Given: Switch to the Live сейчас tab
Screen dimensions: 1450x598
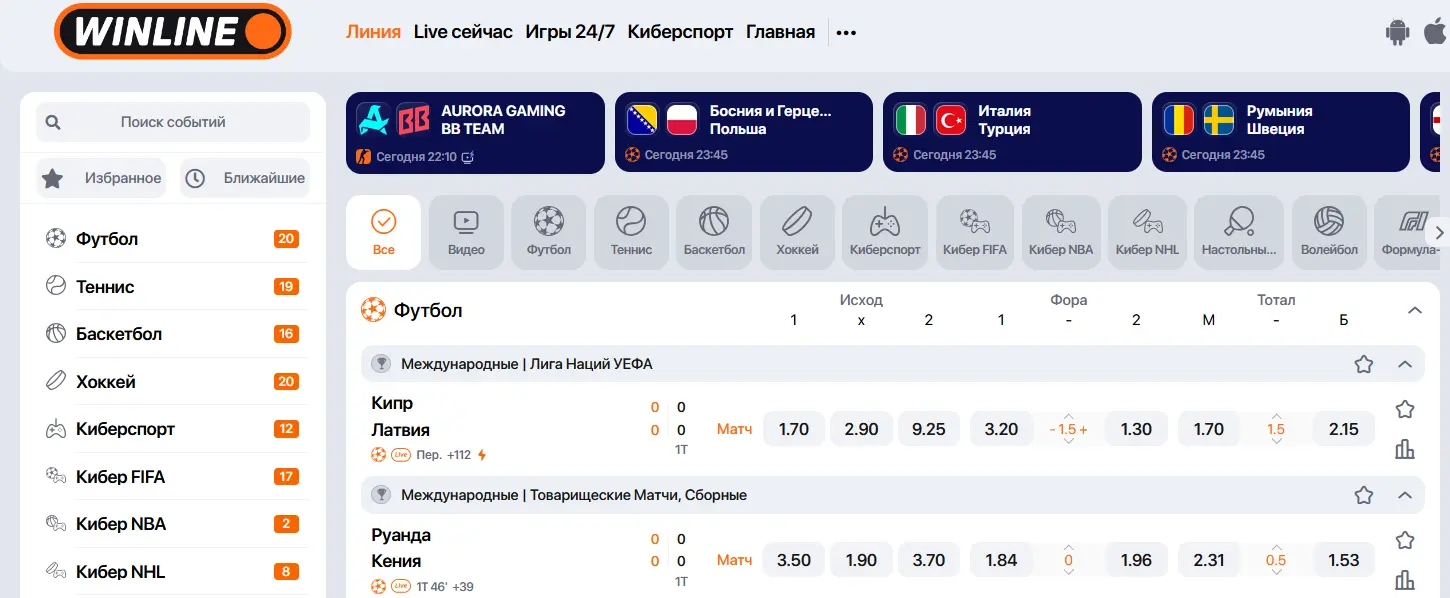Looking at the screenshot, I should coord(463,32).
